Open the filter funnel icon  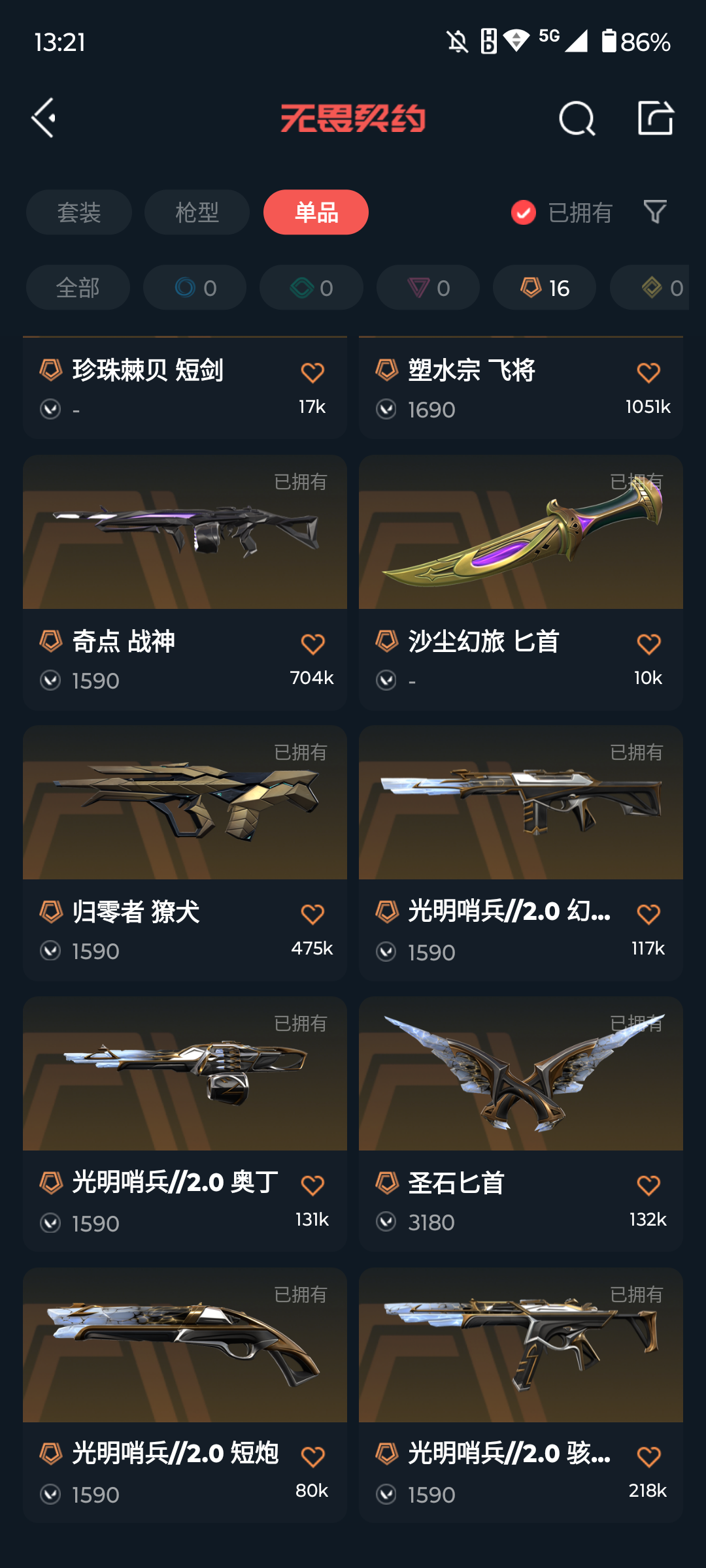(655, 212)
